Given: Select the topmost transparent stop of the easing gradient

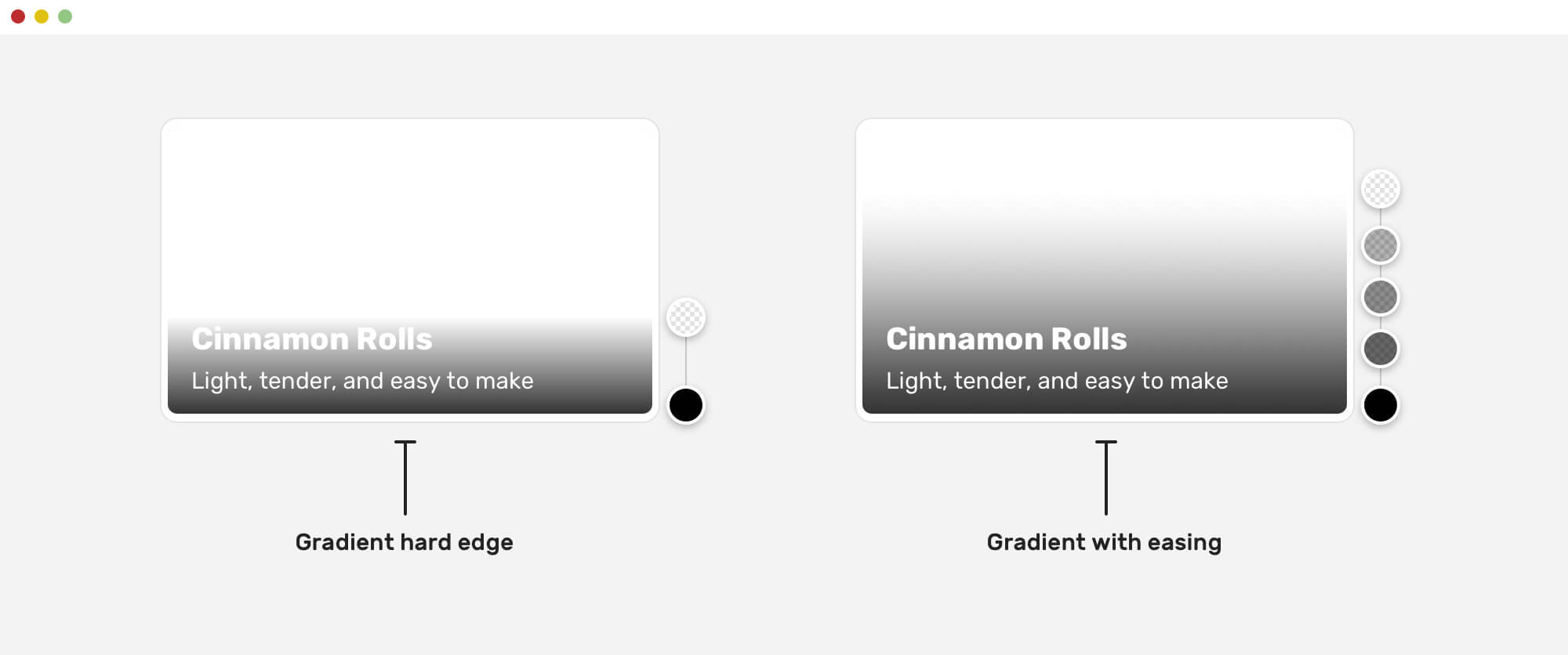Looking at the screenshot, I should click(x=1381, y=189).
